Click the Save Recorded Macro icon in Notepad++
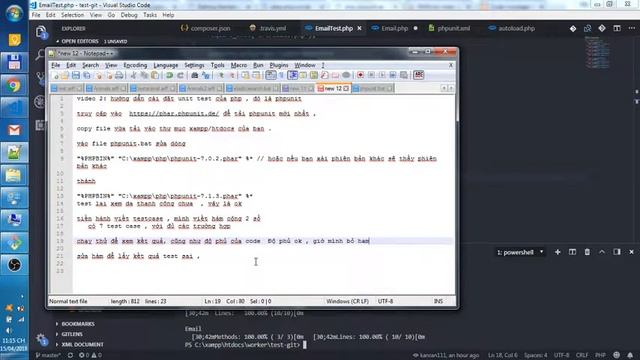Screen dimensions: 640x360 tap(404, 76)
